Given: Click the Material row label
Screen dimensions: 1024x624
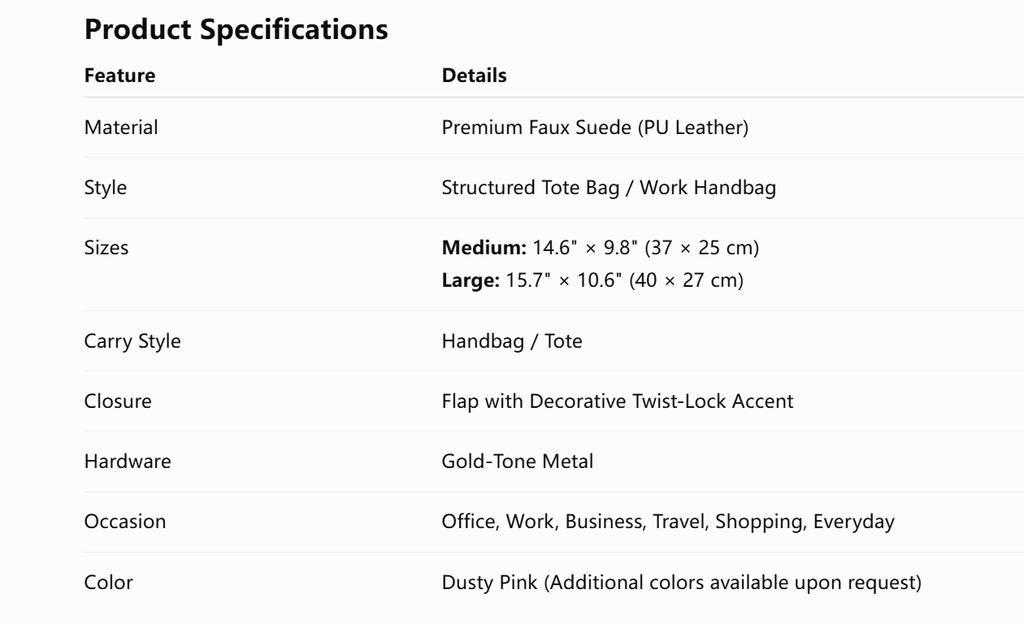Looking at the screenshot, I should [x=121, y=127].
